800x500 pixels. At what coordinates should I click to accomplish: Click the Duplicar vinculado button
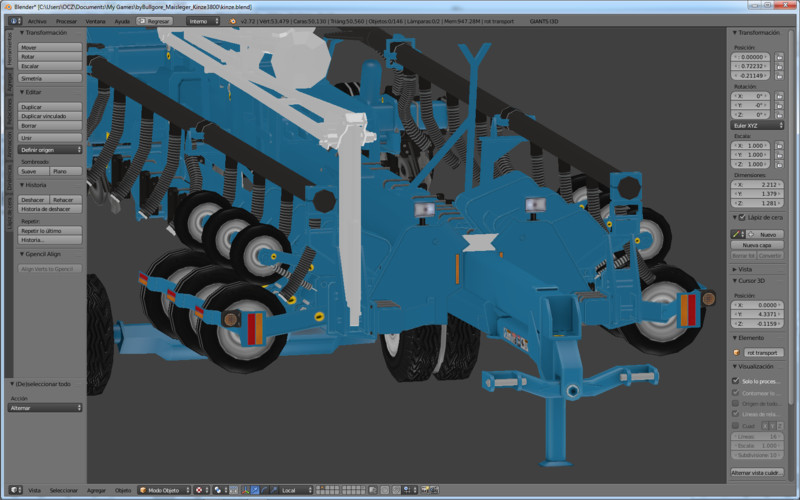click(49, 116)
